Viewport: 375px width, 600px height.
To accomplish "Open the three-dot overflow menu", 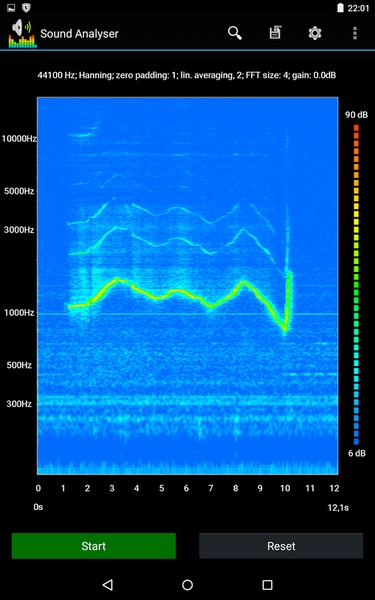I will pos(355,33).
